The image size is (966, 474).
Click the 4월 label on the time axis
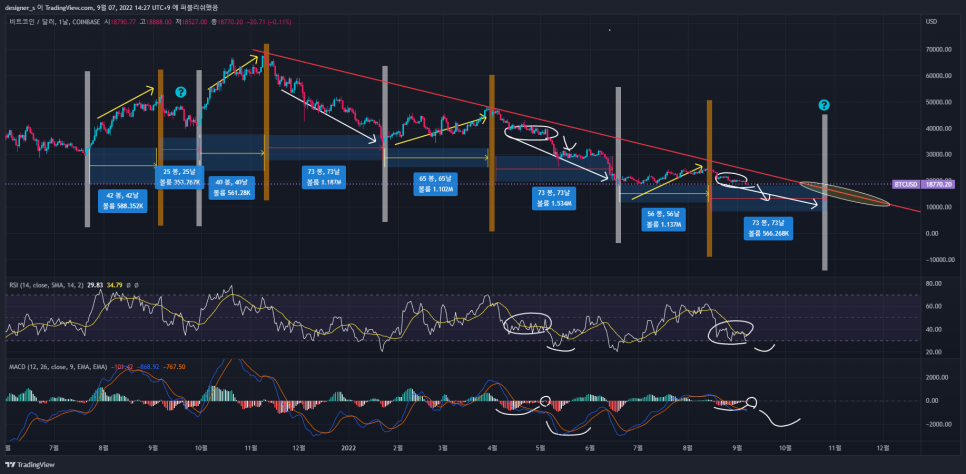coord(492,446)
